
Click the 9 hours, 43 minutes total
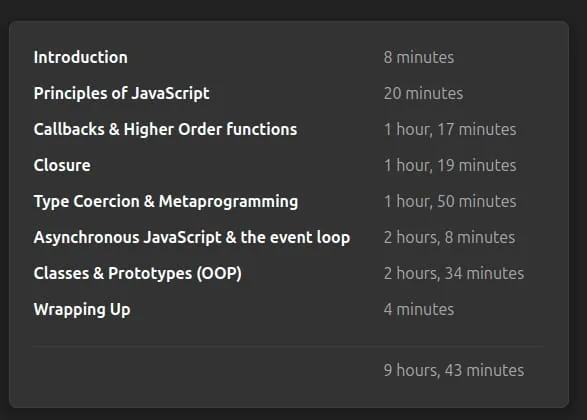click(x=454, y=370)
